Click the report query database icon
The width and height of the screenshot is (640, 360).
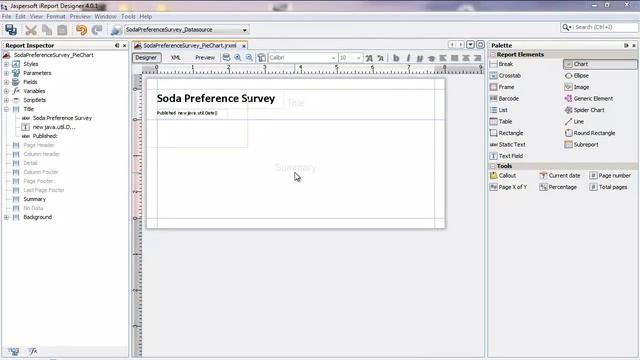[226, 58]
